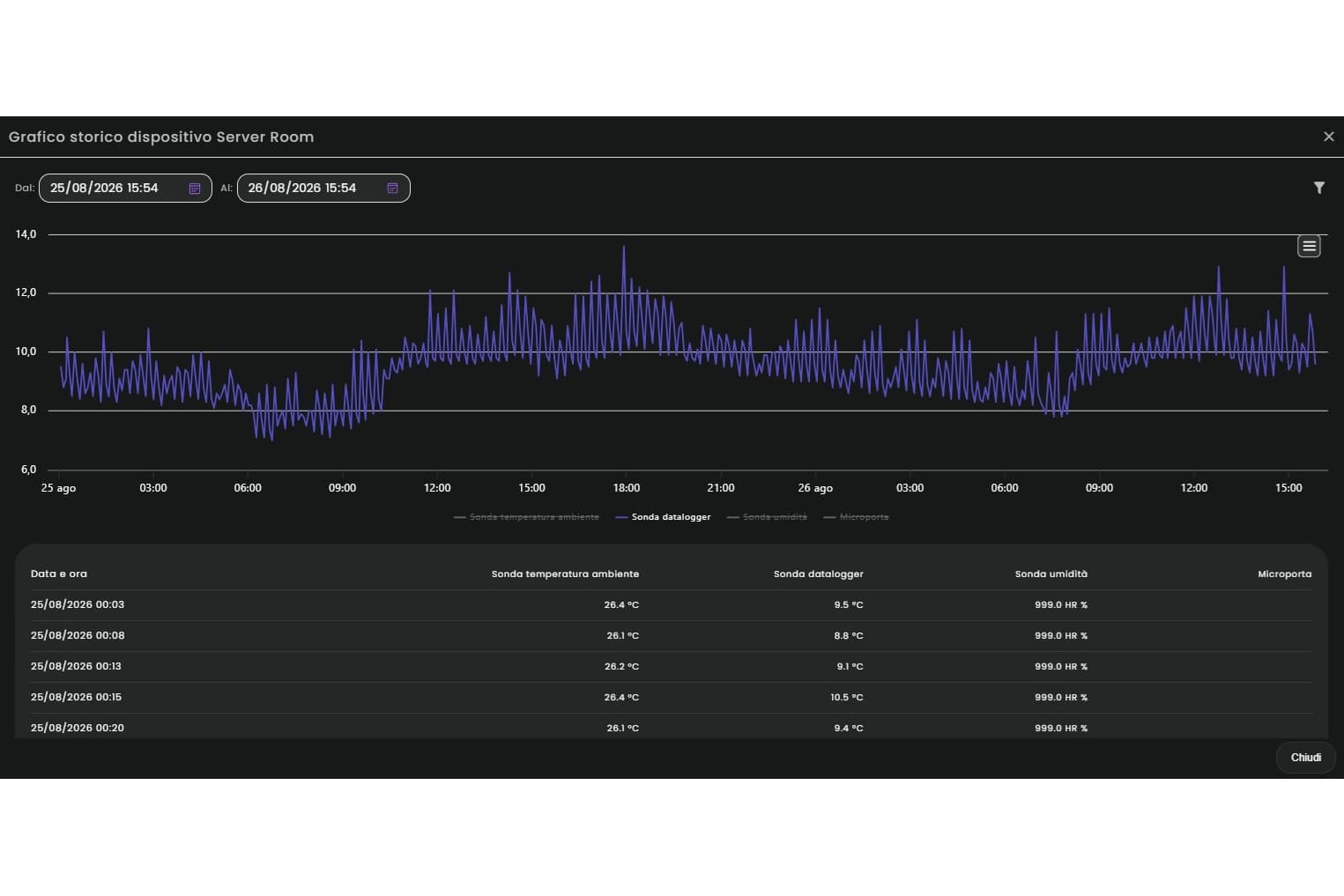Screen dimensions: 1344x896
Task: Click the Chiudi button
Action: click(x=1306, y=758)
